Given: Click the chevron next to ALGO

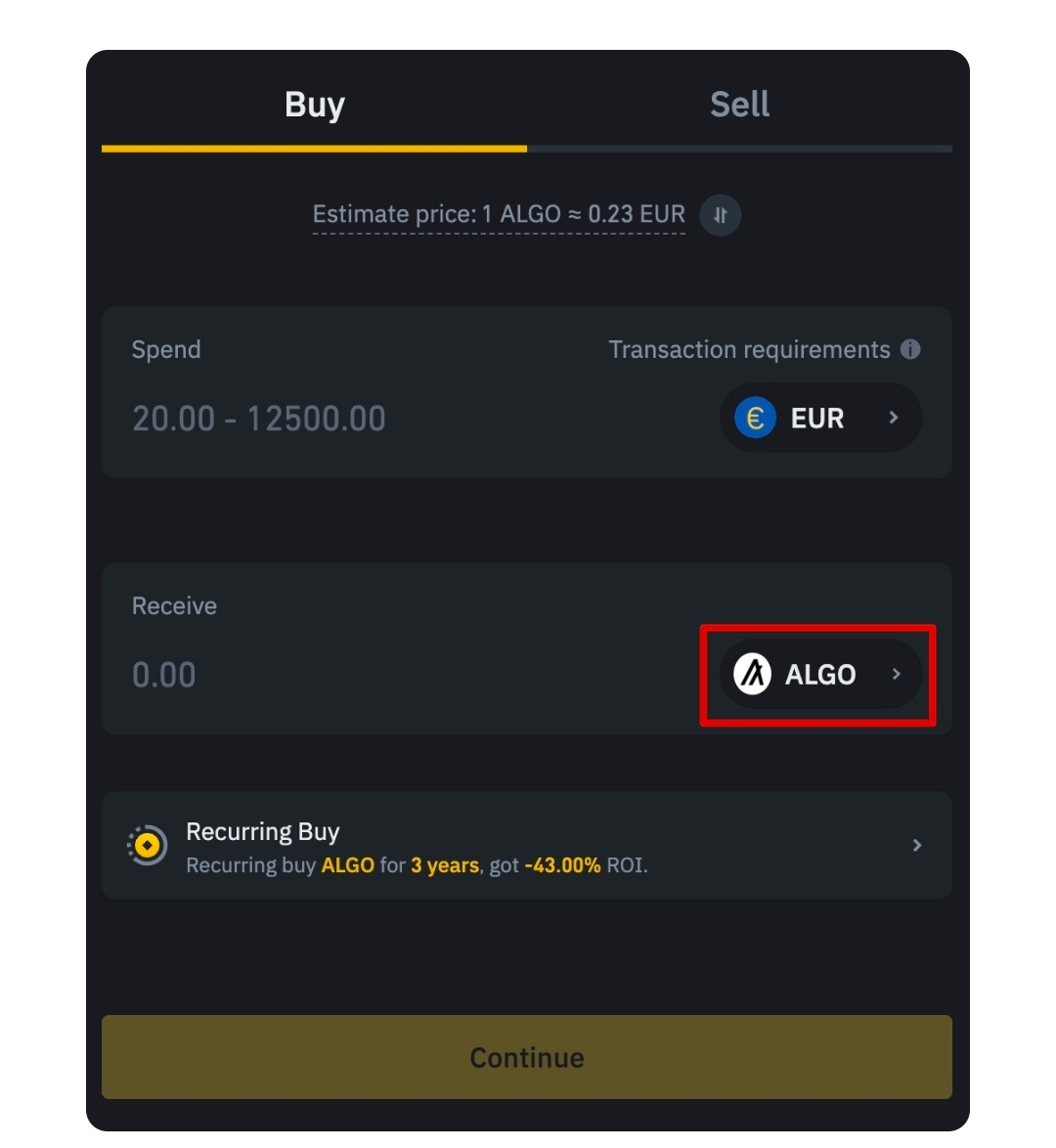Looking at the screenshot, I should (x=896, y=674).
